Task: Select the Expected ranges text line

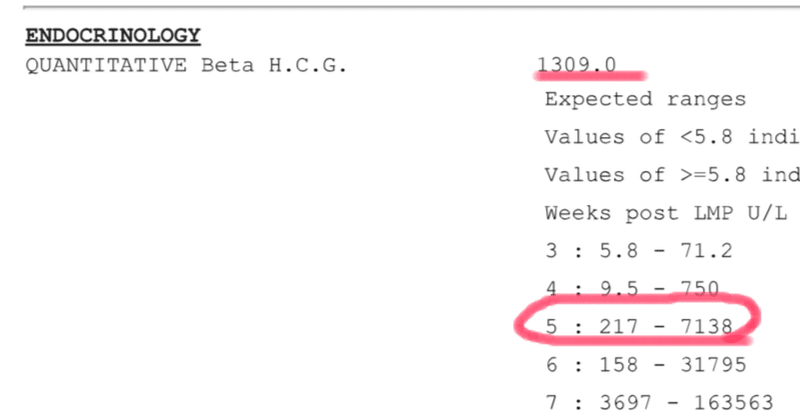Action: point(645,99)
